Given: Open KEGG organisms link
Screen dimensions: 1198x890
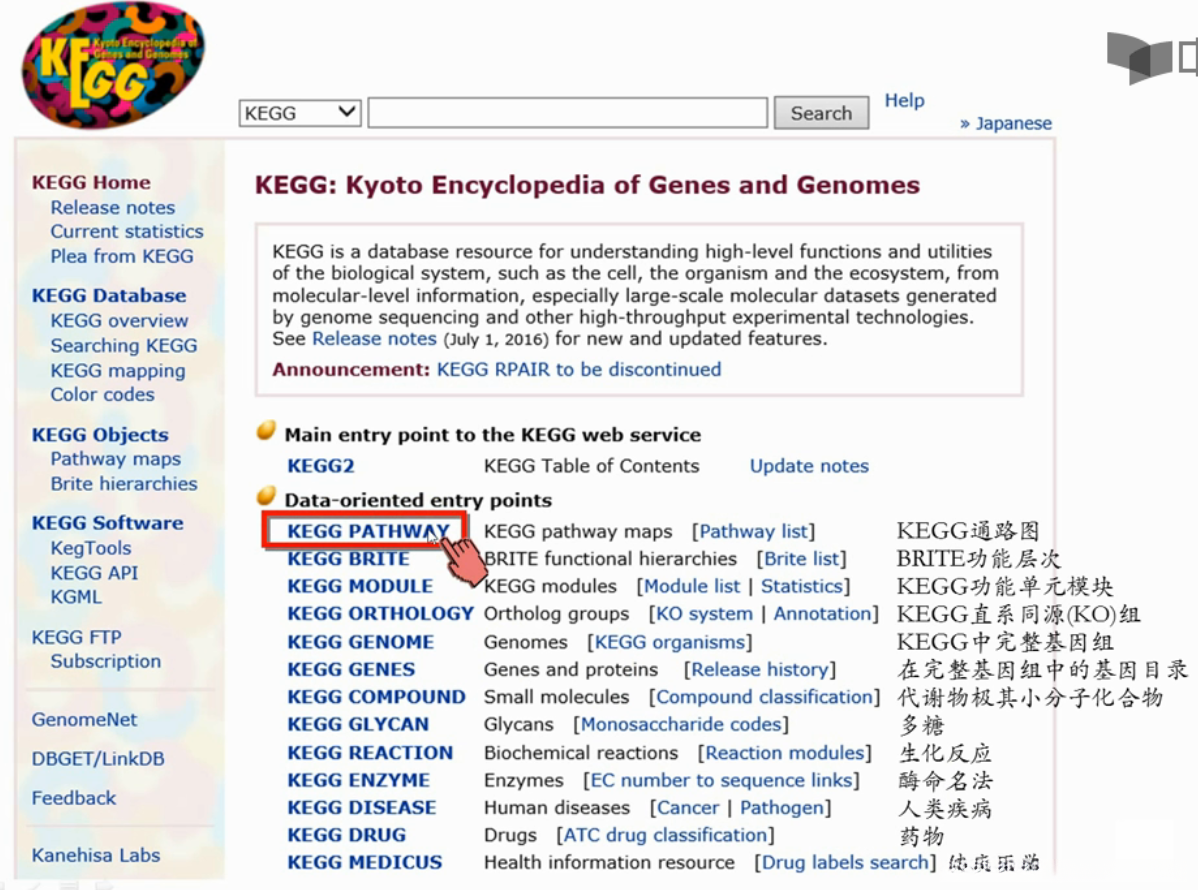Looking at the screenshot, I should click(670, 642).
